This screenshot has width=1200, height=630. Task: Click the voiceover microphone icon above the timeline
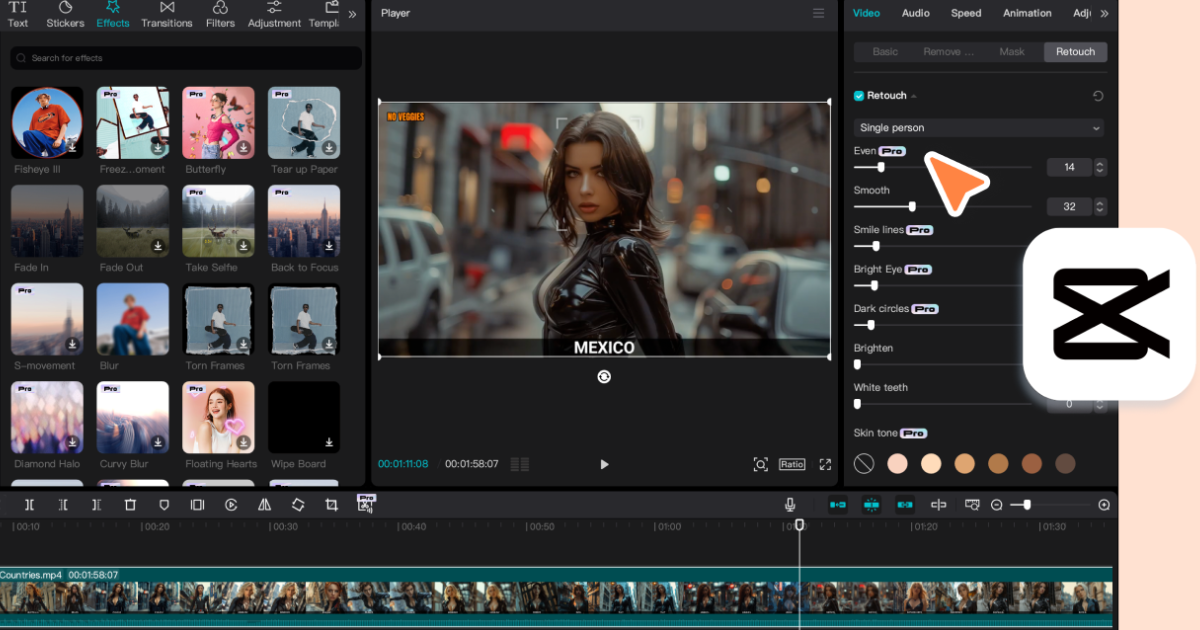coord(790,504)
